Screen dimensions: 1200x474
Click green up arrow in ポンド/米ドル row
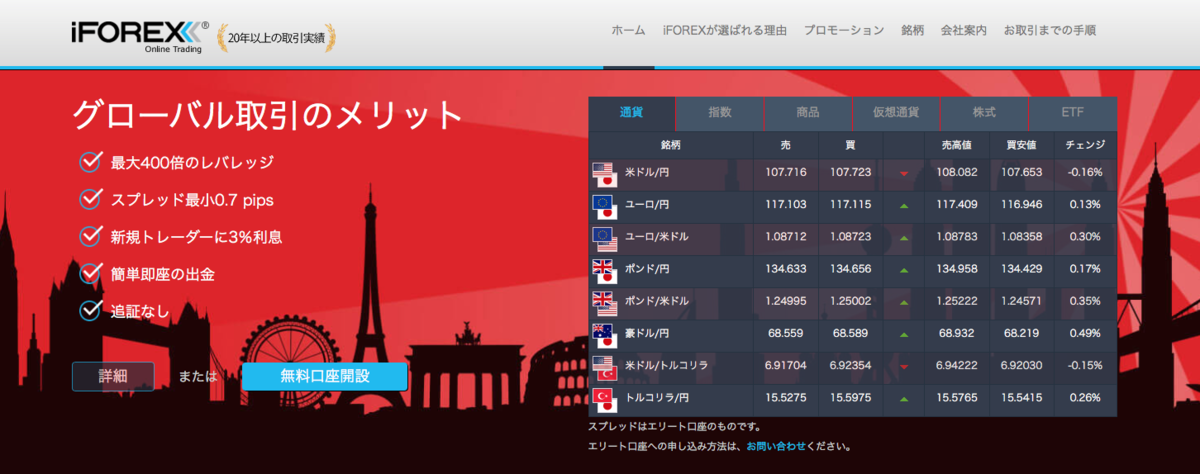904,302
